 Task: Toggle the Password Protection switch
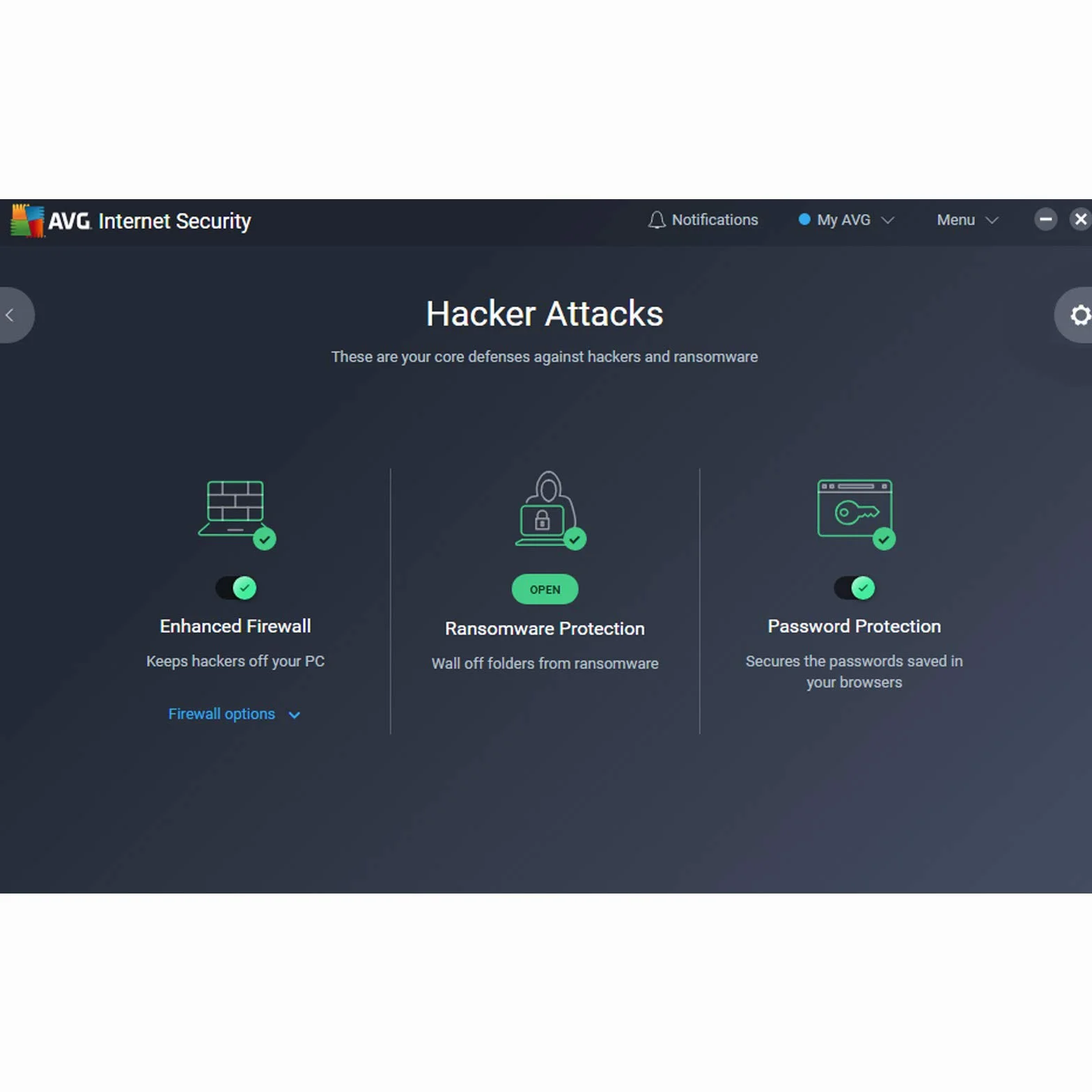click(x=855, y=588)
